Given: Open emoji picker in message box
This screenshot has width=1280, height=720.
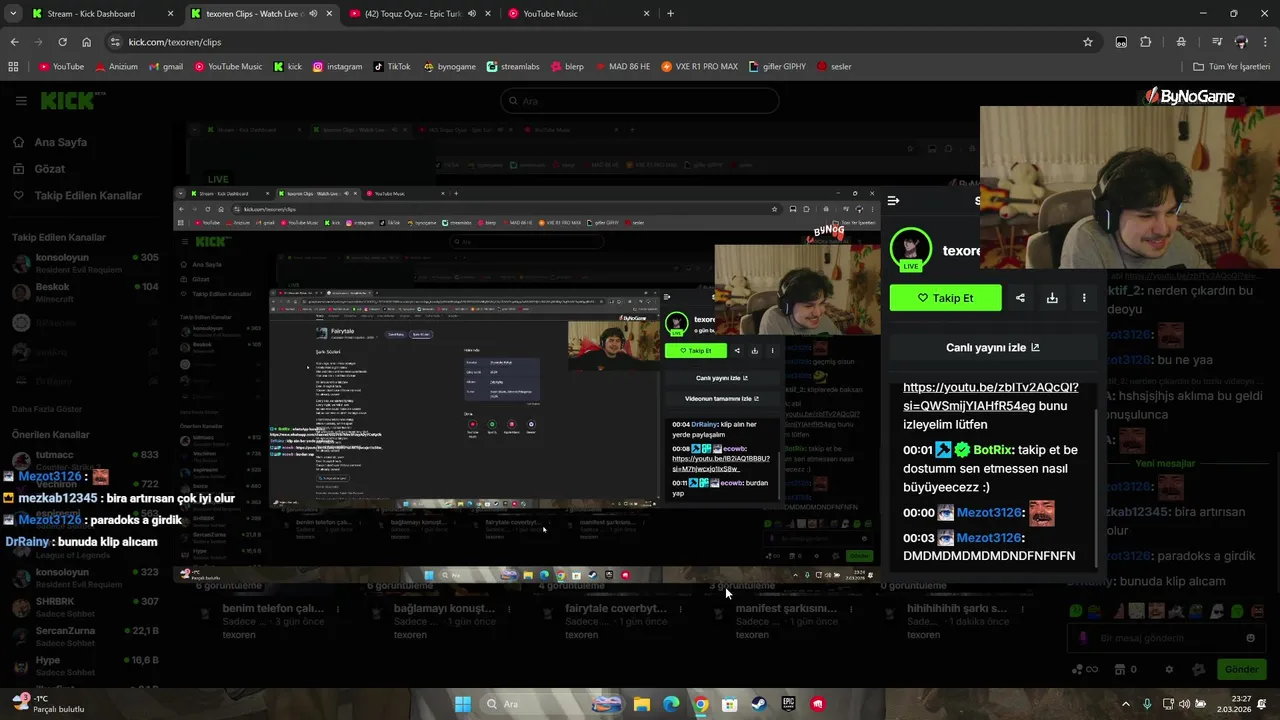Looking at the screenshot, I should [x=1250, y=638].
